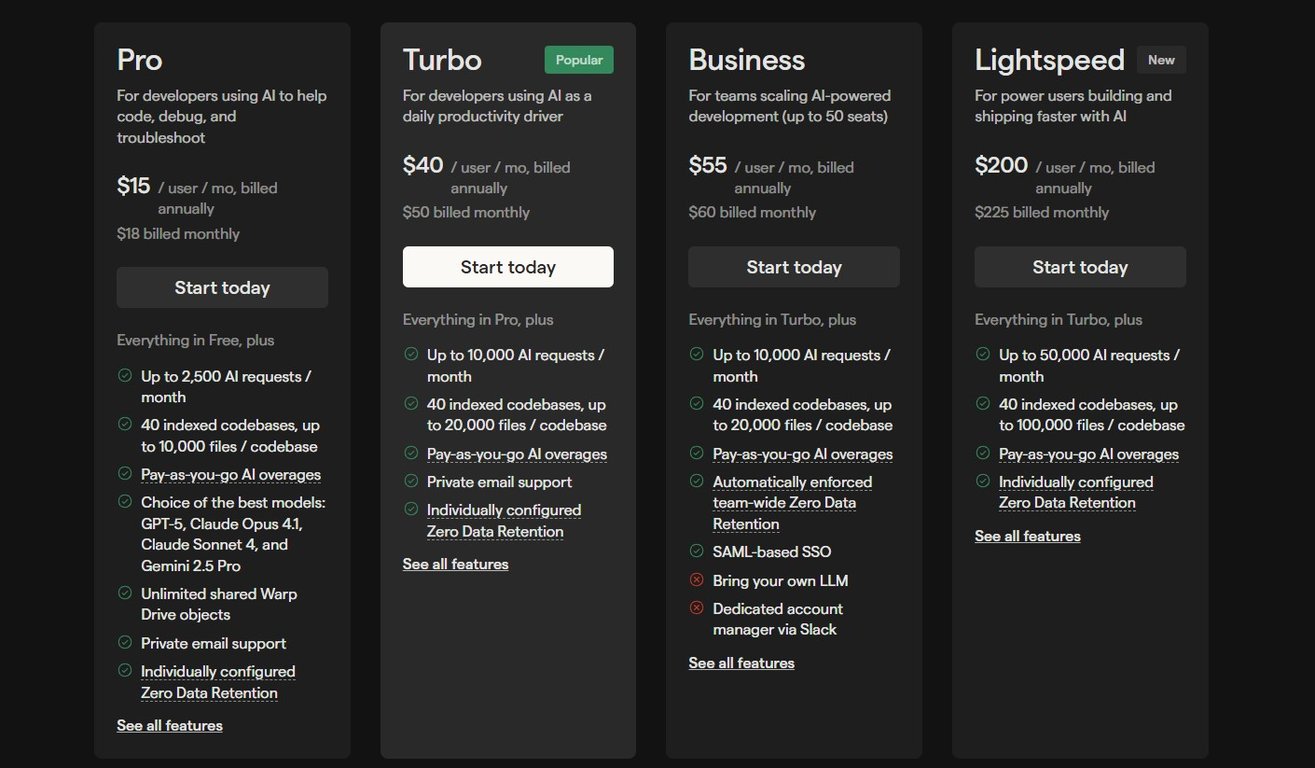Click check icon beside Turbo's Pay-as-you-go AI overages

click(x=411, y=453)
